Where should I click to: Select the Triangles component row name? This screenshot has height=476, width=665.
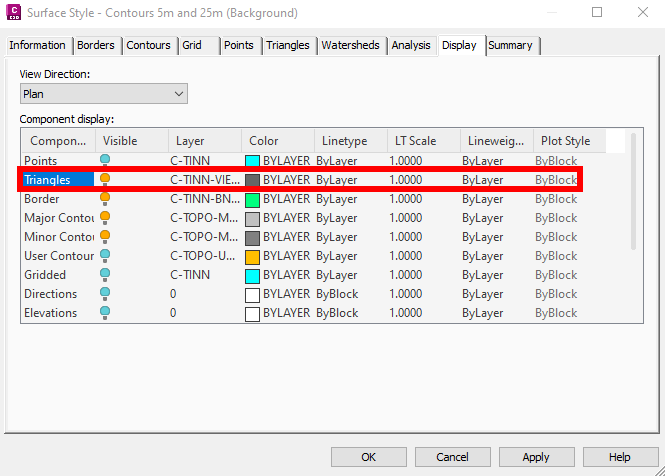point(47,180)
